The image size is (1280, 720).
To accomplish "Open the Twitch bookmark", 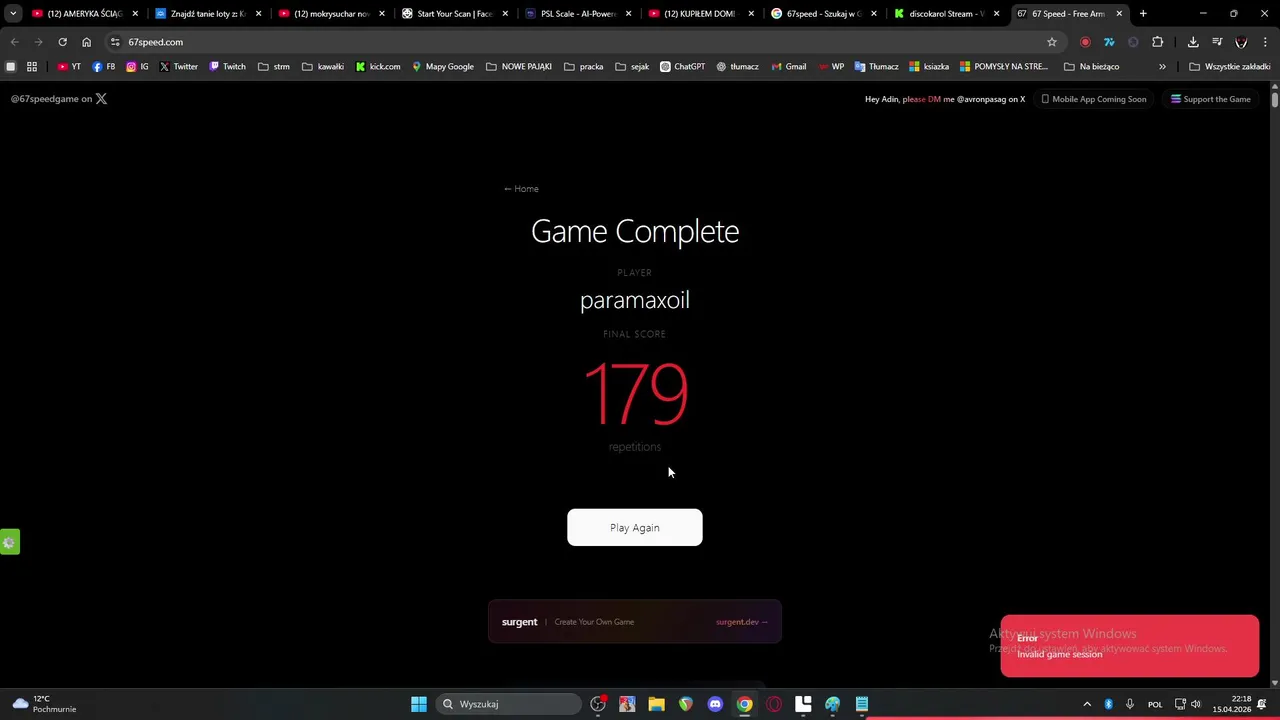I will coord(227,67).
